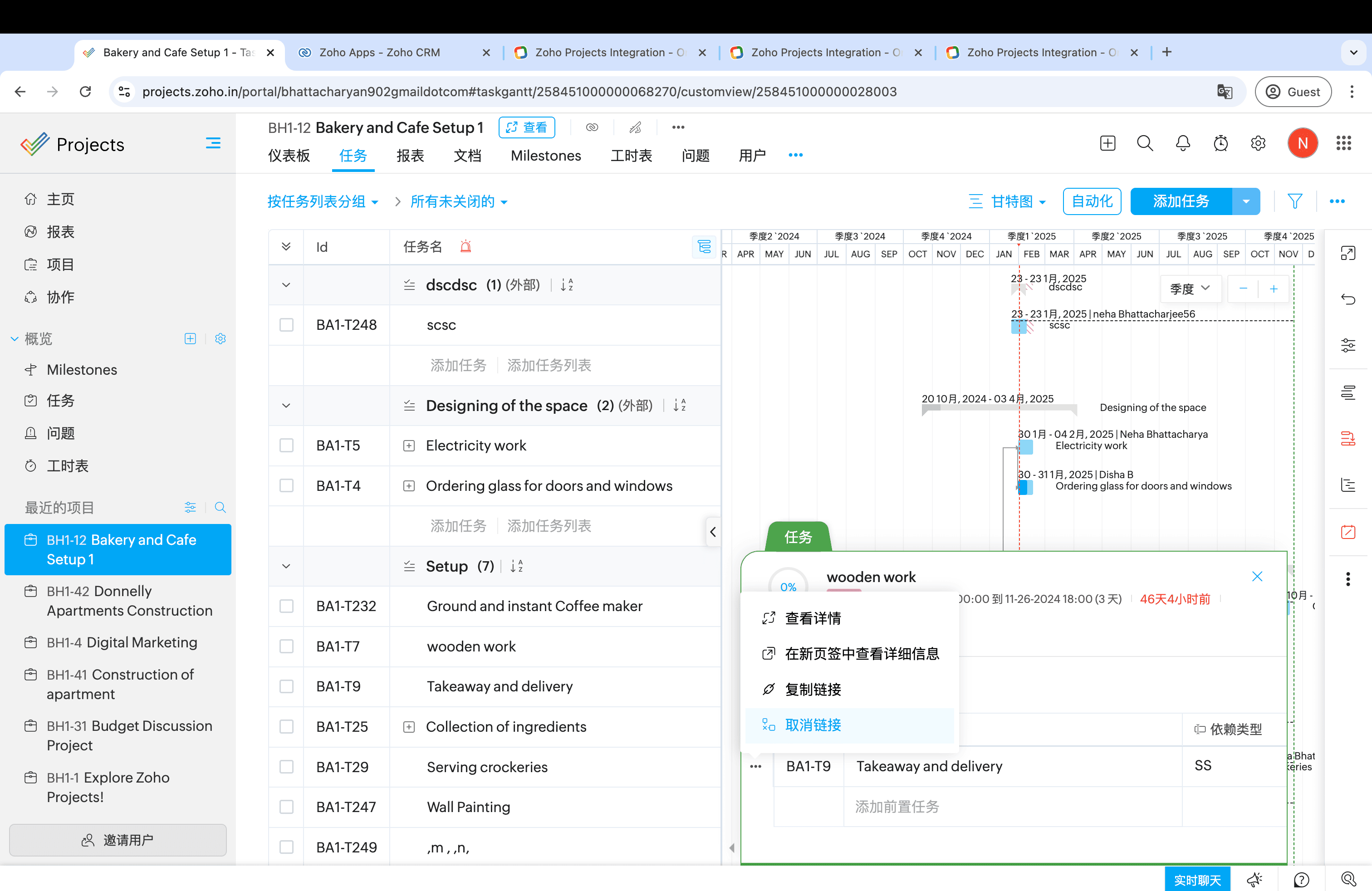Check the BA1-T248 scsc task checkbox
Viewport: 1372px width, 891px height.
(286, 325)
